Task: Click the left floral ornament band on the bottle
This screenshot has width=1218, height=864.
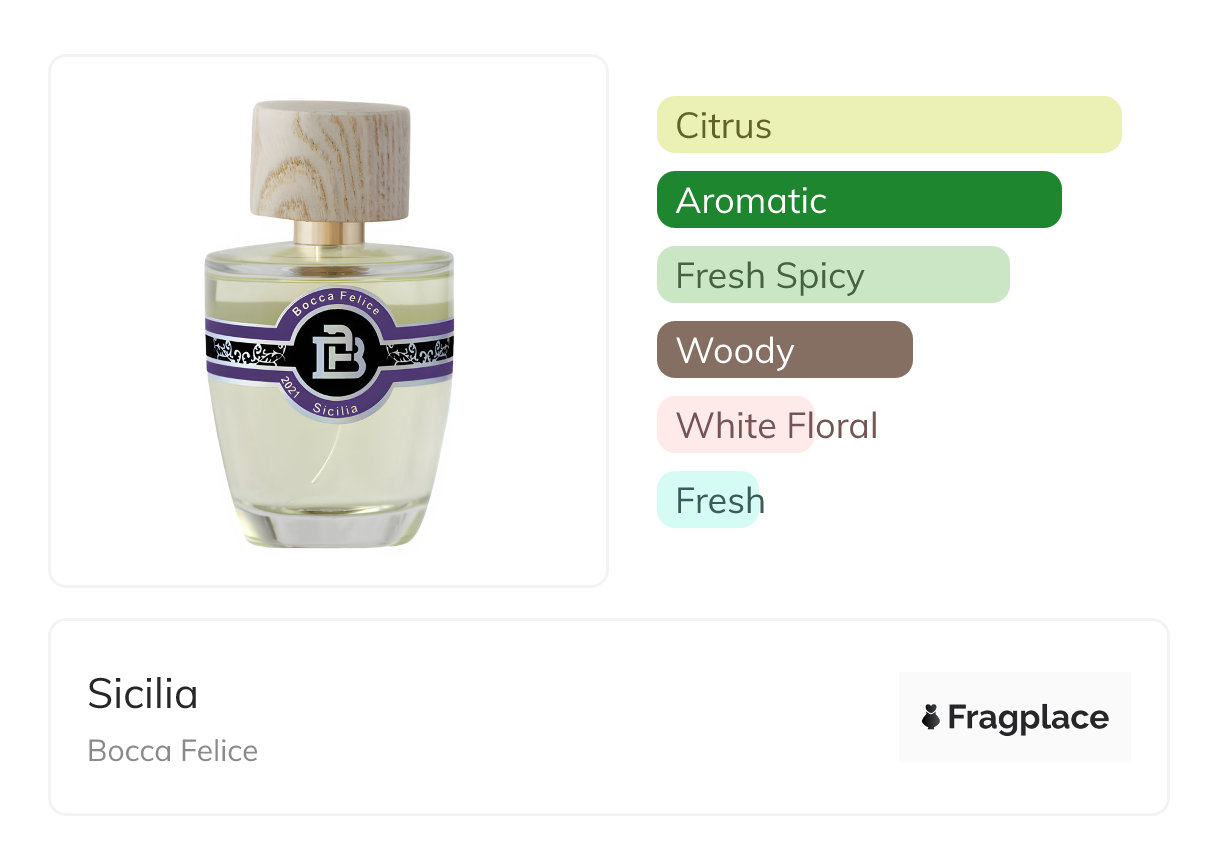Action: 243,352
